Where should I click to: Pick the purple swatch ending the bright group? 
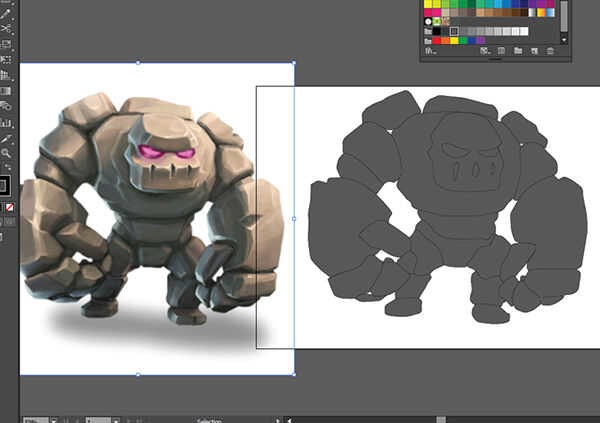pos(481,41)
